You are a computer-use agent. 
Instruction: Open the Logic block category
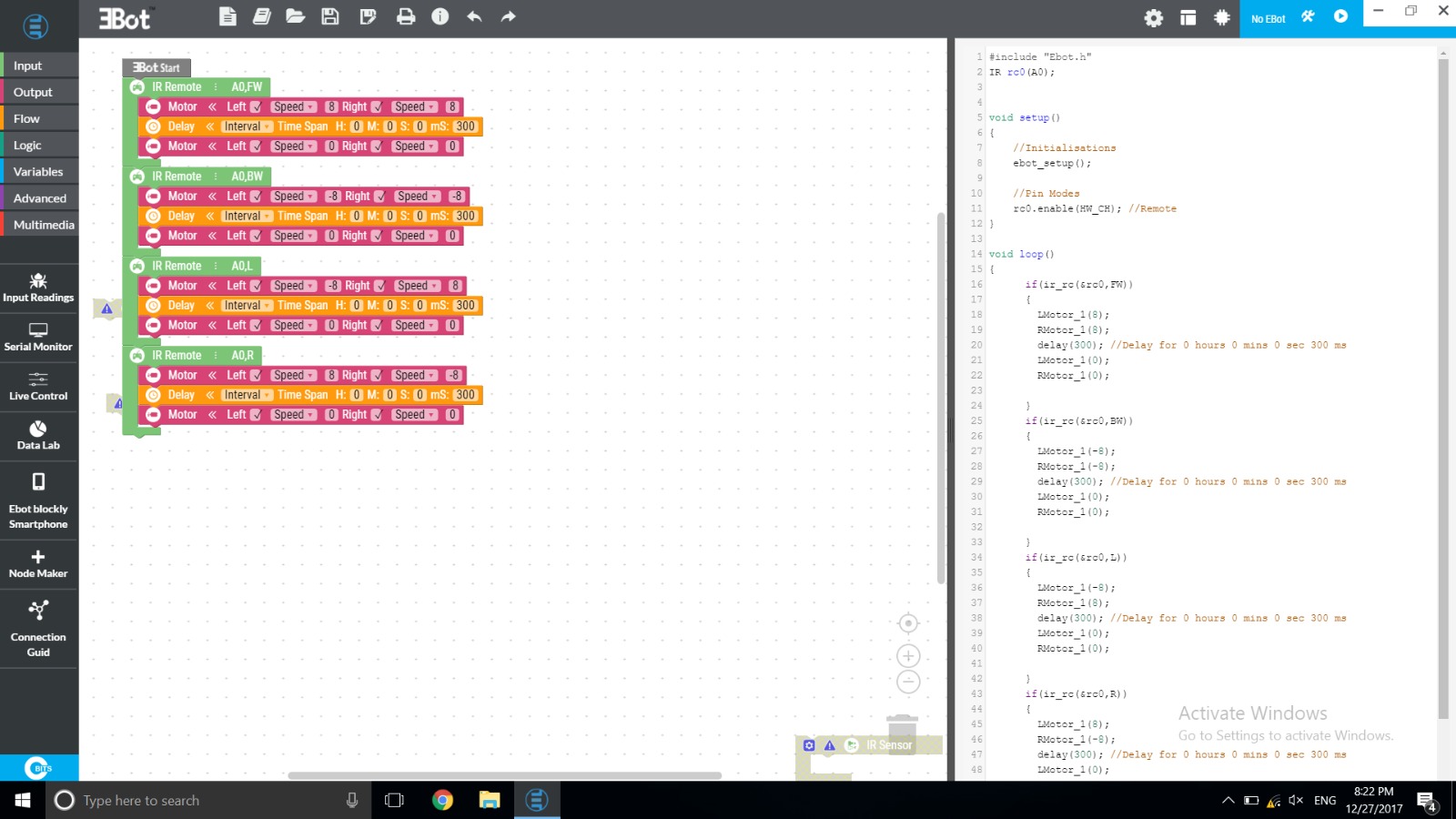pos(39,145)
